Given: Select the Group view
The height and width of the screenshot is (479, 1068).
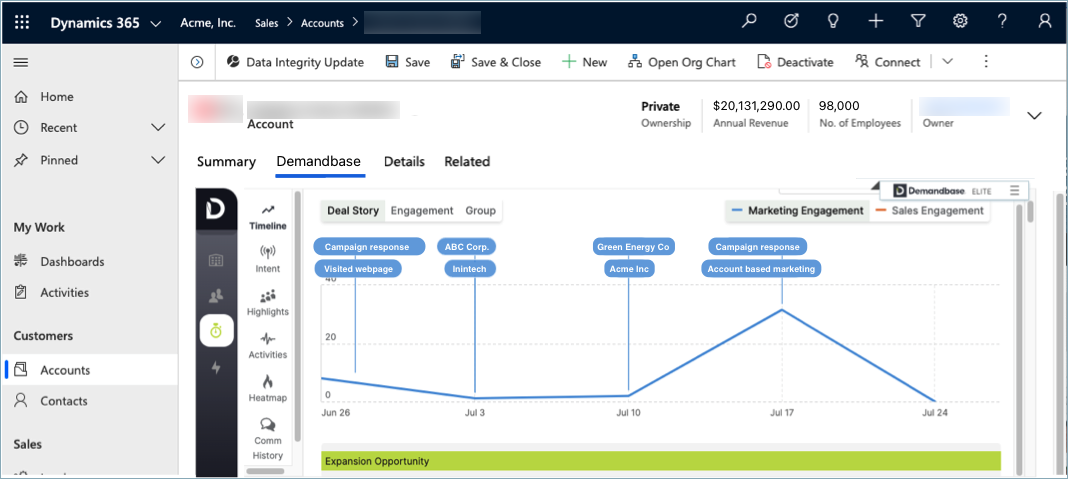Looking at the screenshot, I should pyautogui.click(x=480, y=211).
